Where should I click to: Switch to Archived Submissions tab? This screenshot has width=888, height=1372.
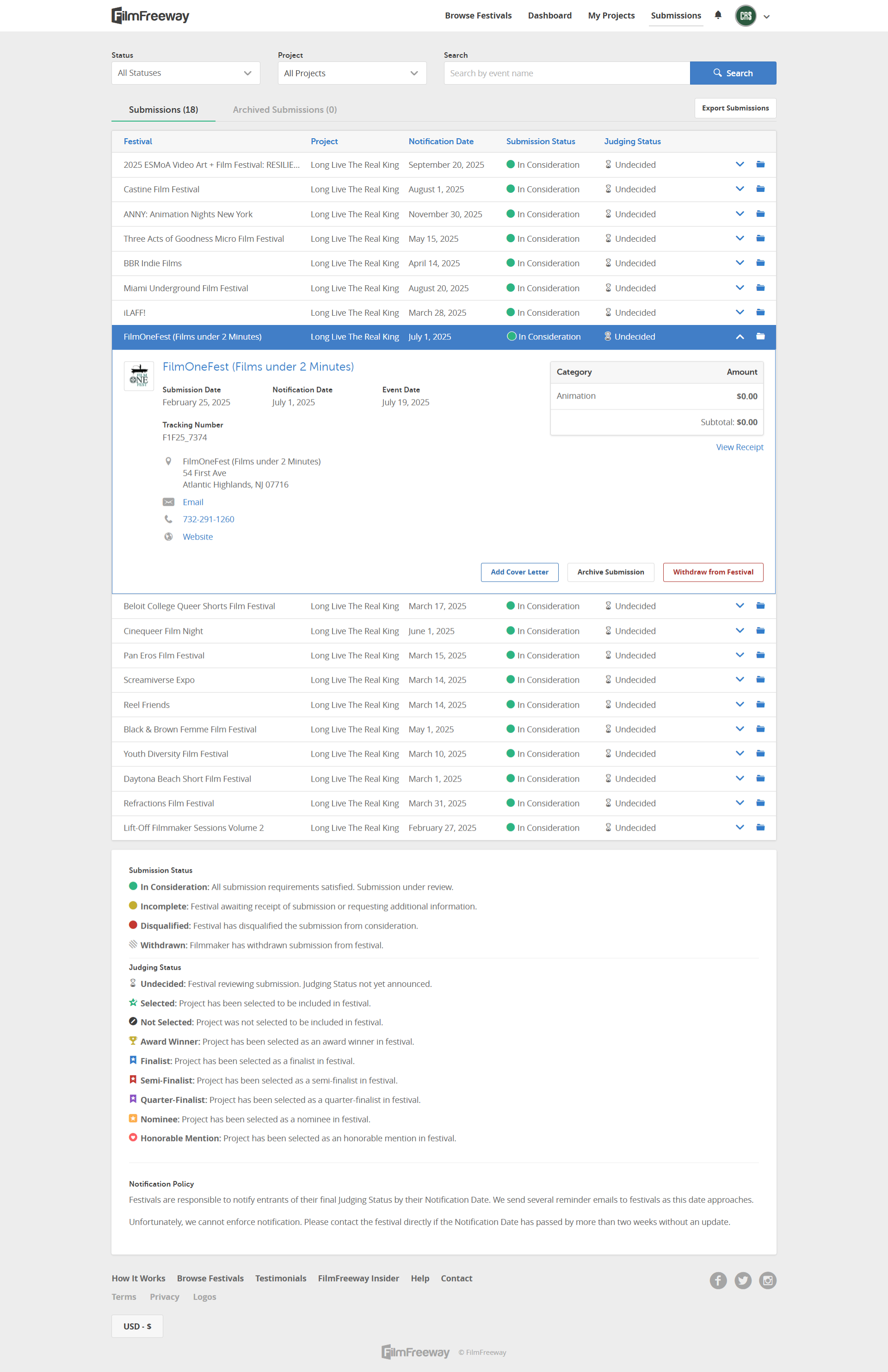(284, 110)
